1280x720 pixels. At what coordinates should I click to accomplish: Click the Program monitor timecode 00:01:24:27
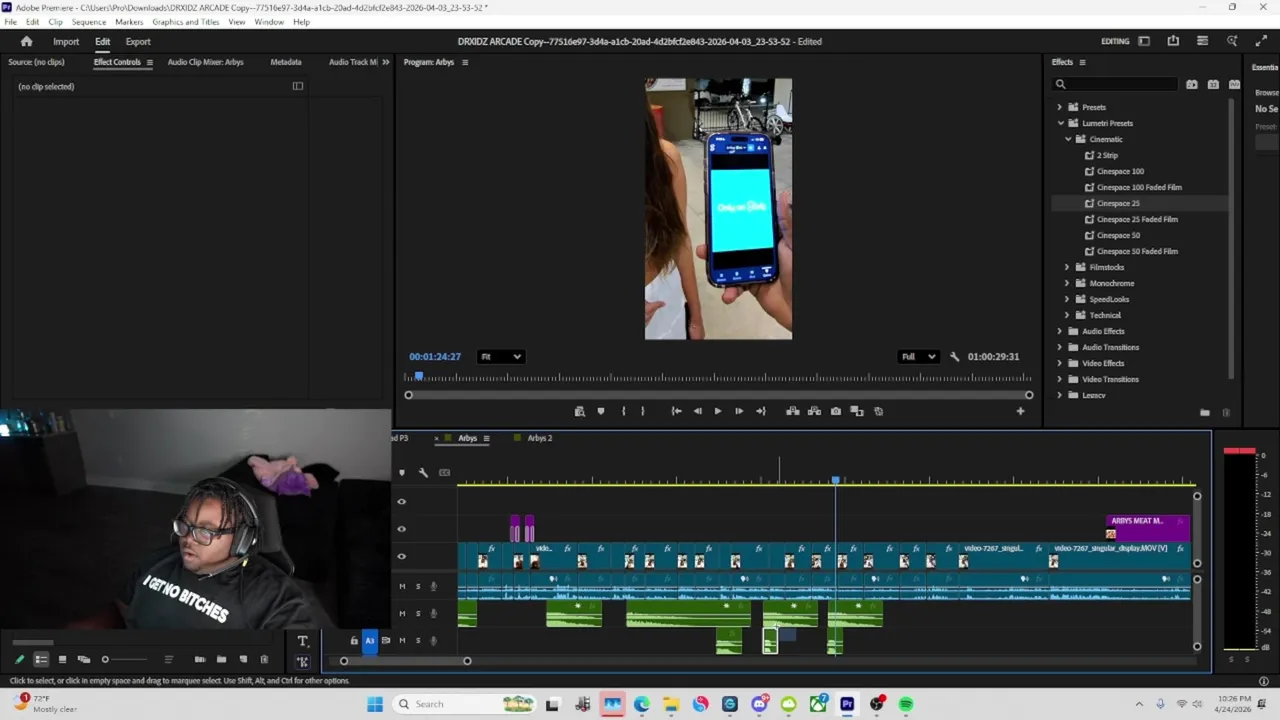(435, 357)
